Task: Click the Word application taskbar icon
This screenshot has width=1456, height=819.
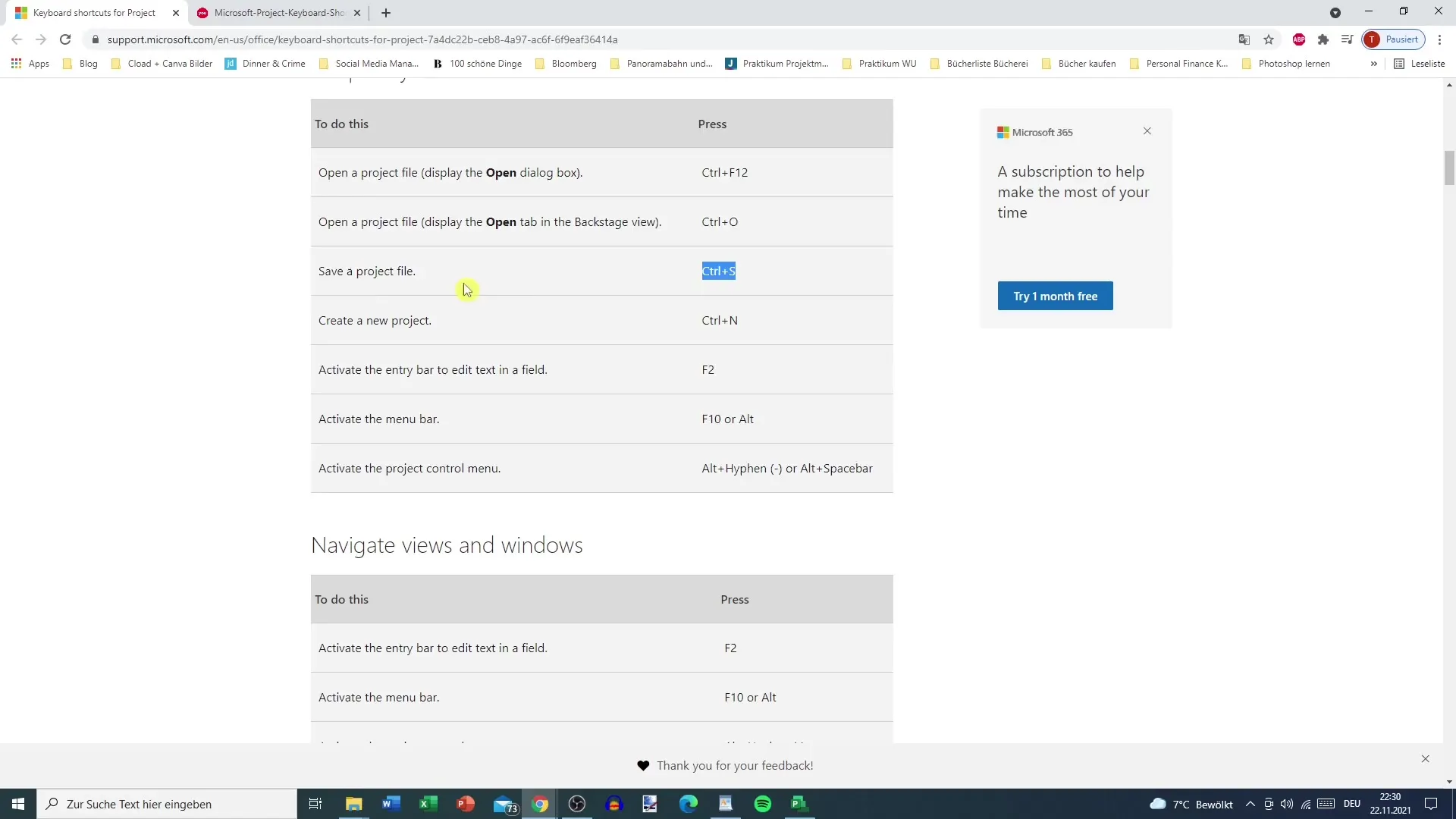Action: 390,804
